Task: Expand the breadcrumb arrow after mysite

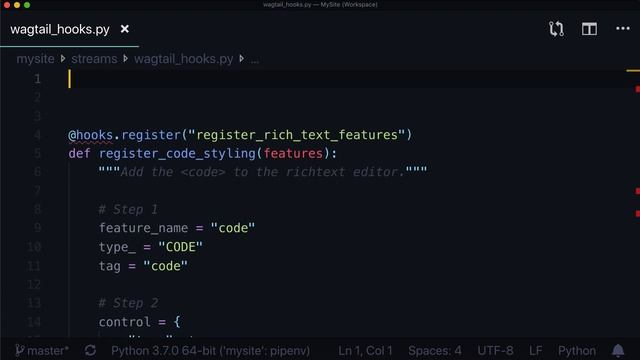Action: tap(63, 59)
